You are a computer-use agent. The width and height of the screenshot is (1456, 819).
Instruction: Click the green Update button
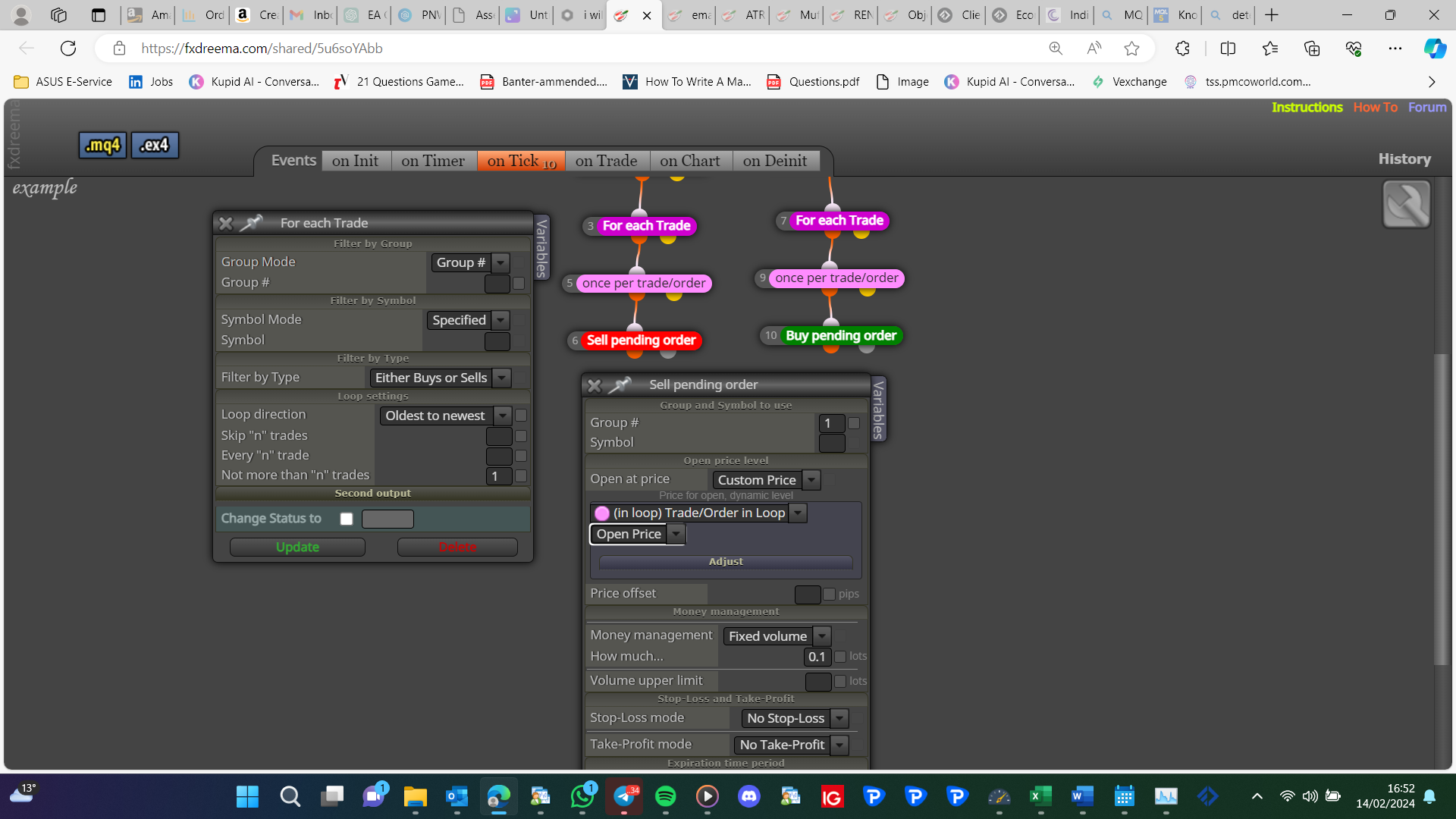pyautogui.click(x=297, y=548)
